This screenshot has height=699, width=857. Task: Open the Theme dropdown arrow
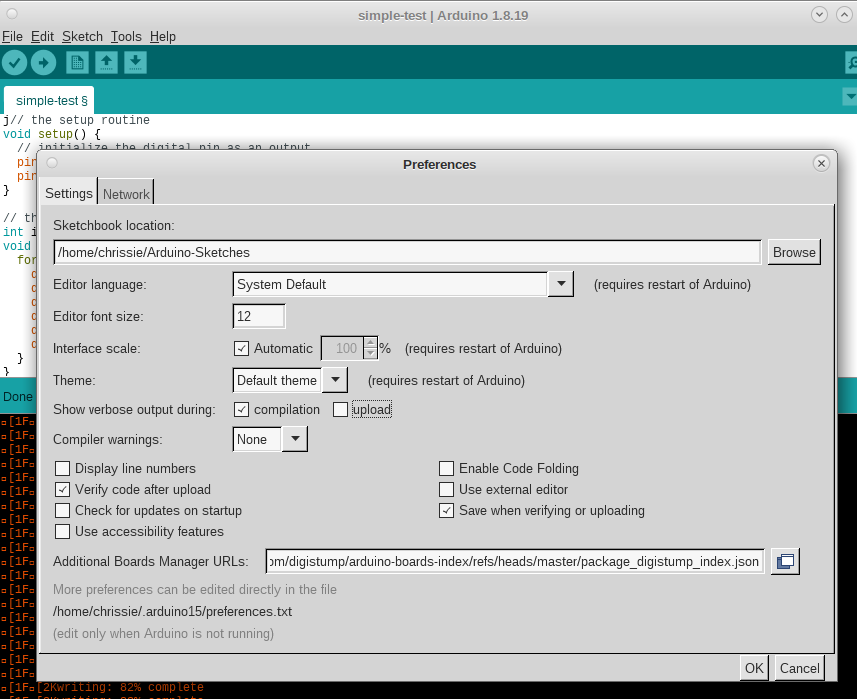pos(335,380)
